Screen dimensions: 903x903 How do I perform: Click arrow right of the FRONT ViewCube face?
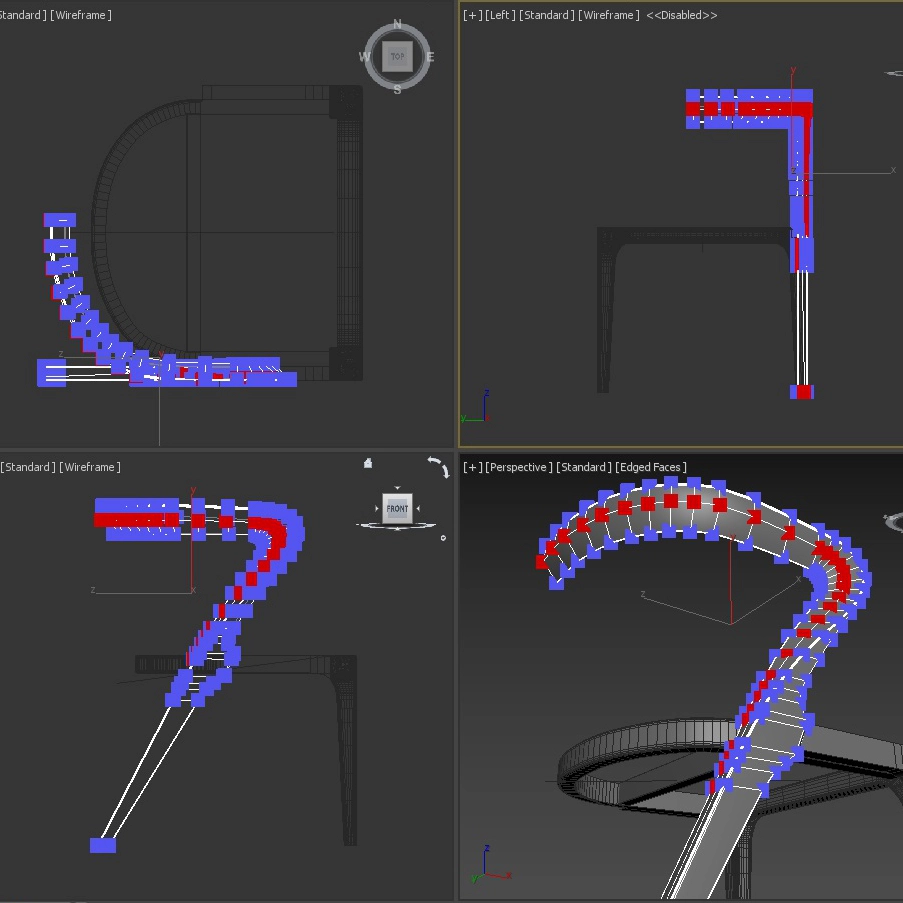pyautogui.click(x=418, y=509)
